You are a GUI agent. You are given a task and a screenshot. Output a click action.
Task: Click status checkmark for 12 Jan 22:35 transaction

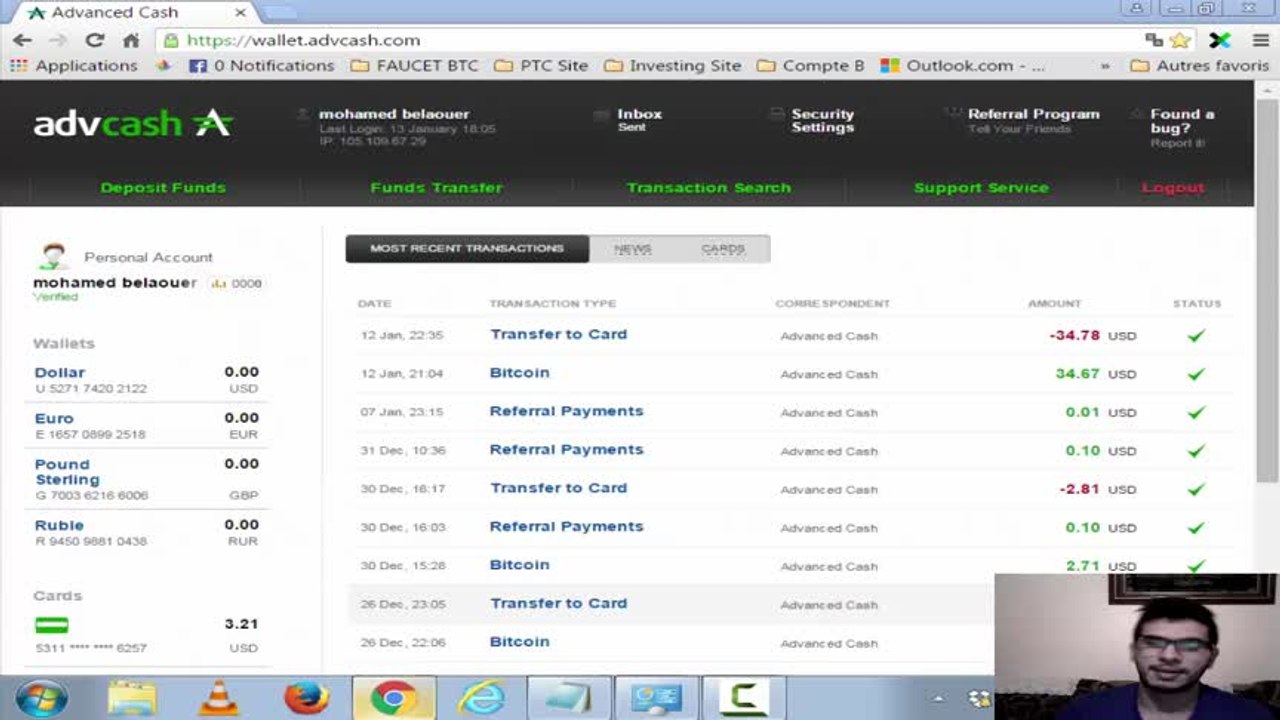click(1196, 335)
